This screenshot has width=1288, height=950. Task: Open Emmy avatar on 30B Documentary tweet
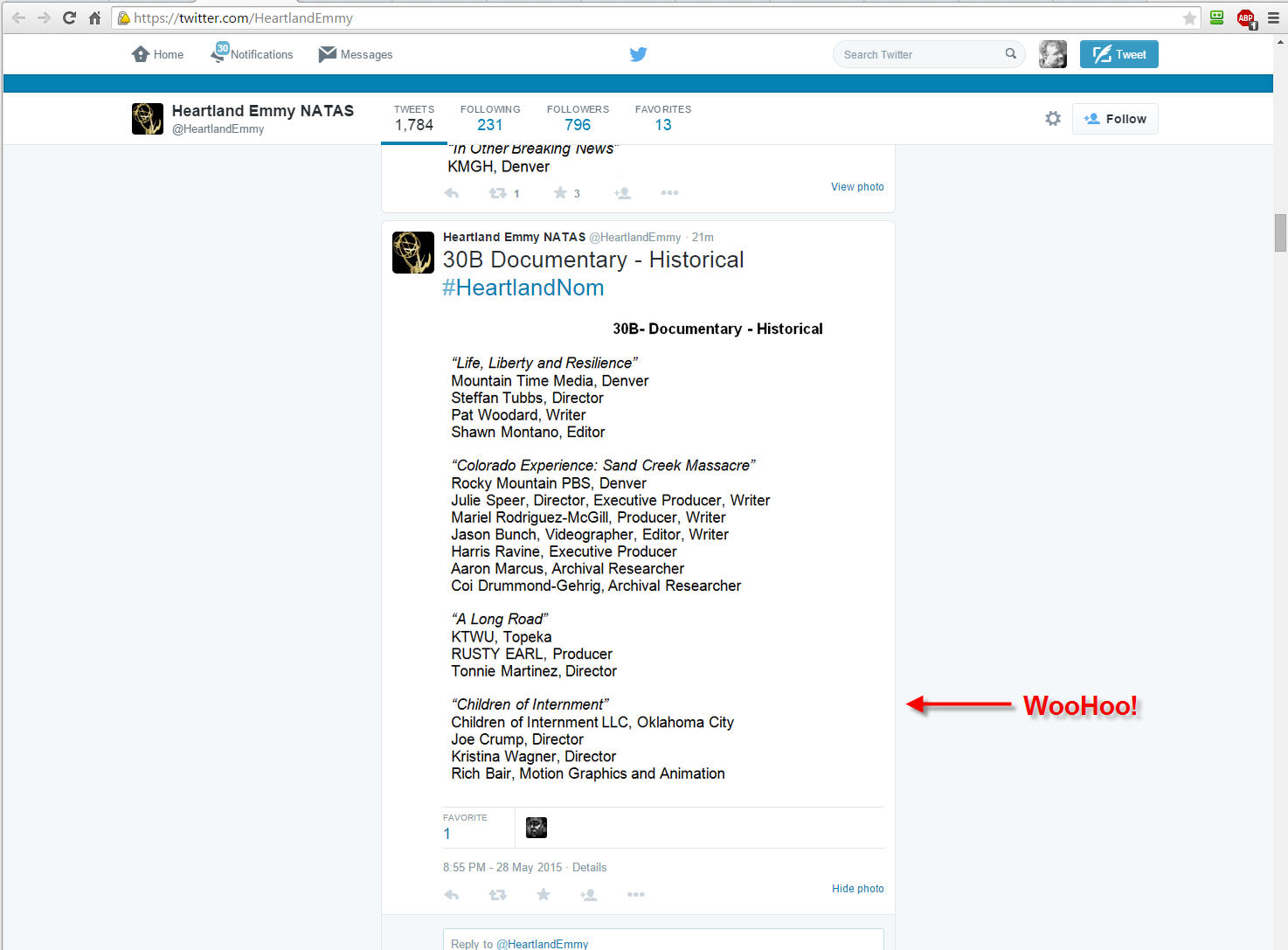pyautogui.click(x=413, y=253)
